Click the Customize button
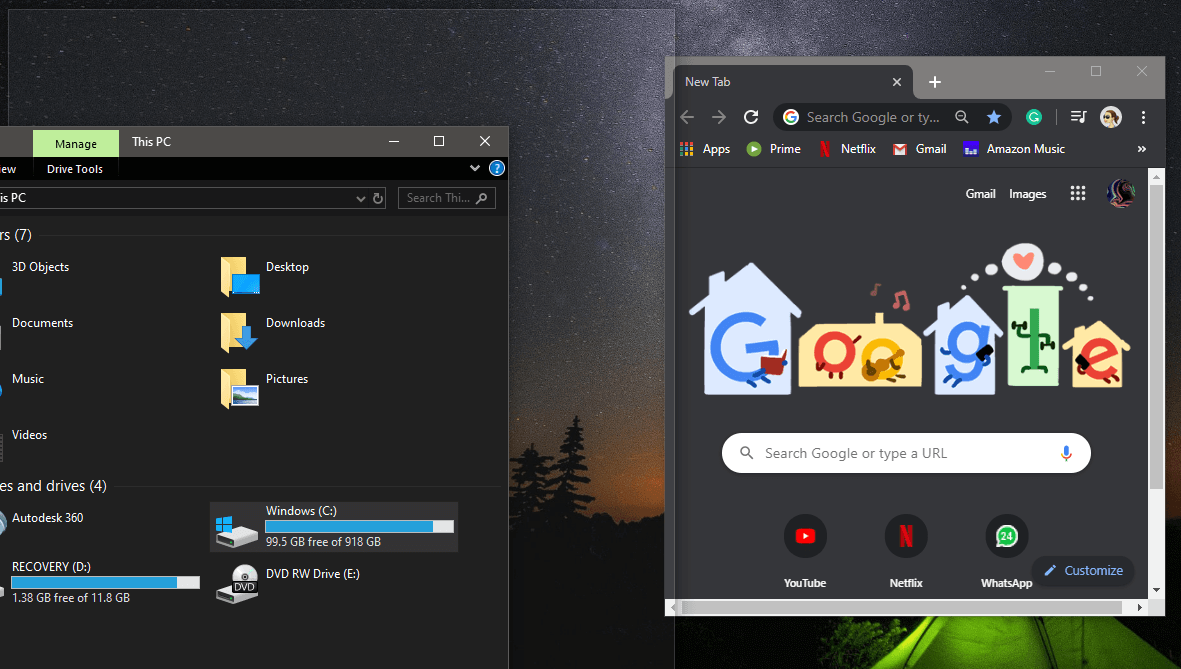The width and height of the screenshot is (1181, 669). [x=1083, y=570]
